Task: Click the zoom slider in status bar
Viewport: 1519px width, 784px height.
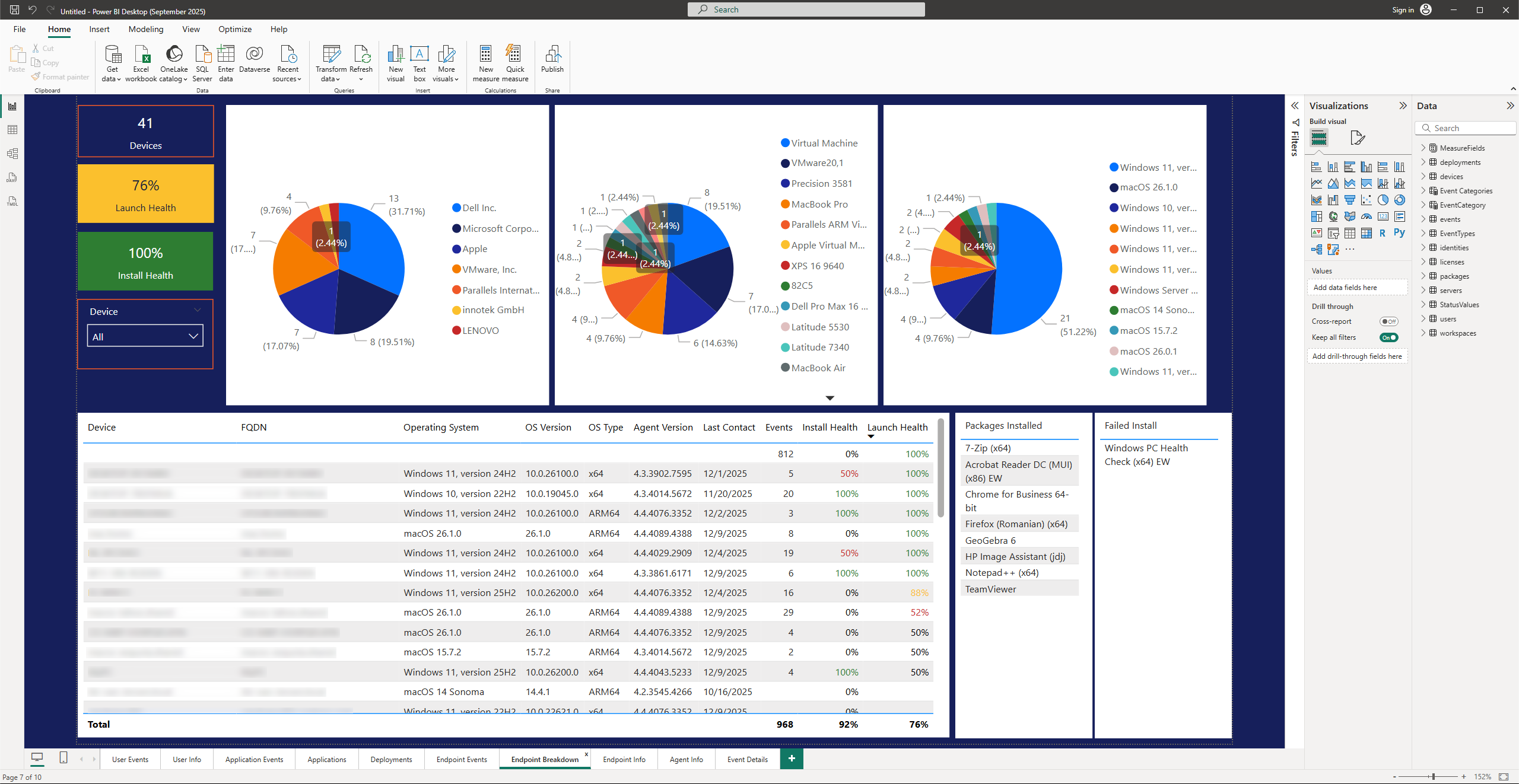Action: 1433,776
